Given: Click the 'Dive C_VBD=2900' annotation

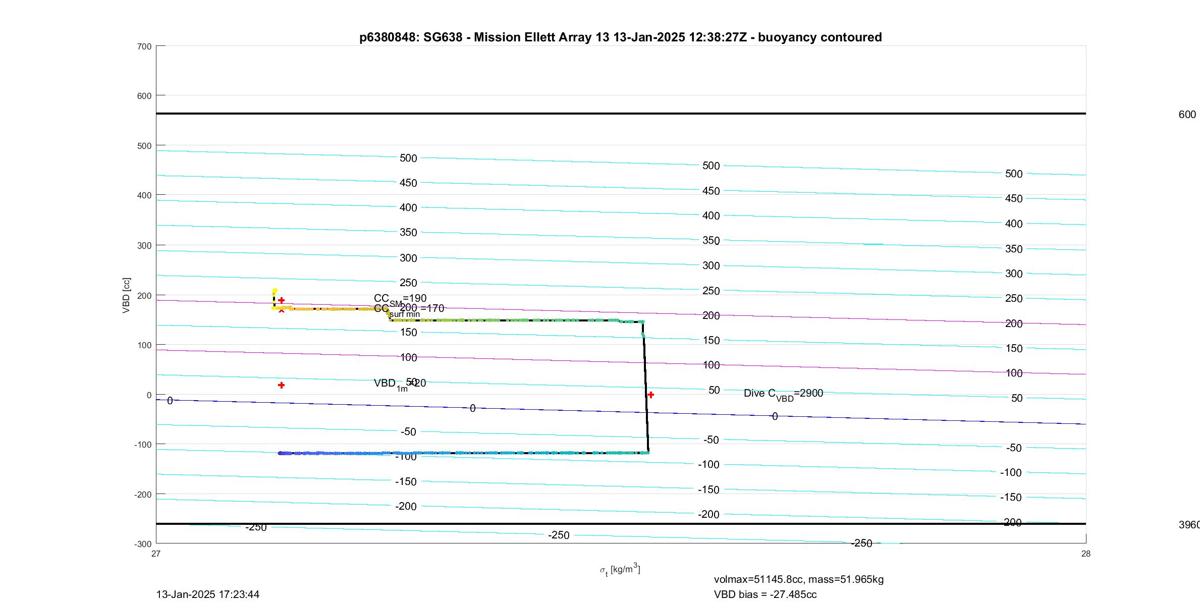Looking at the screenshot, I should (783, 394).
